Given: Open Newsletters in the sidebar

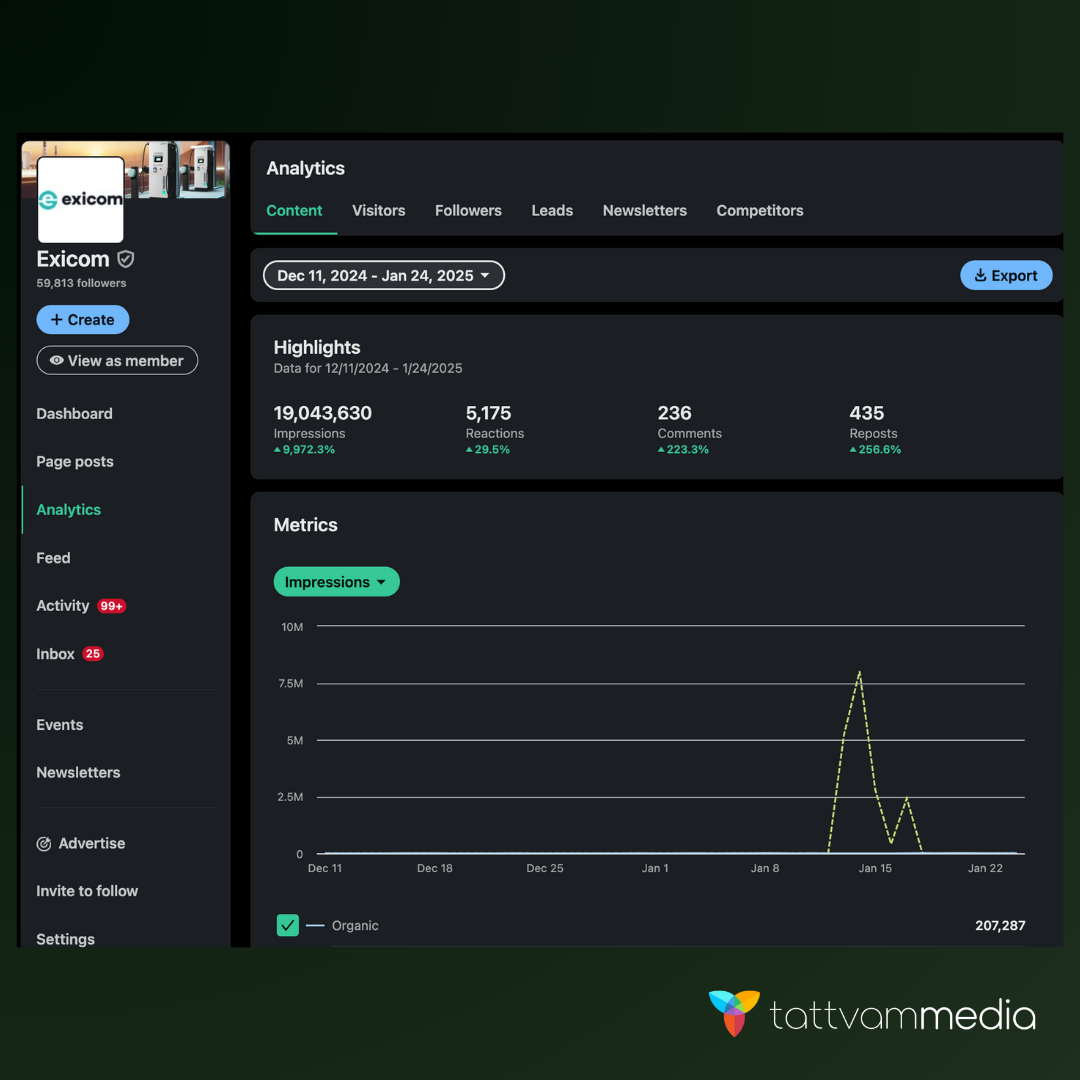Looking at the screenshot, I should tap(79, 773).
